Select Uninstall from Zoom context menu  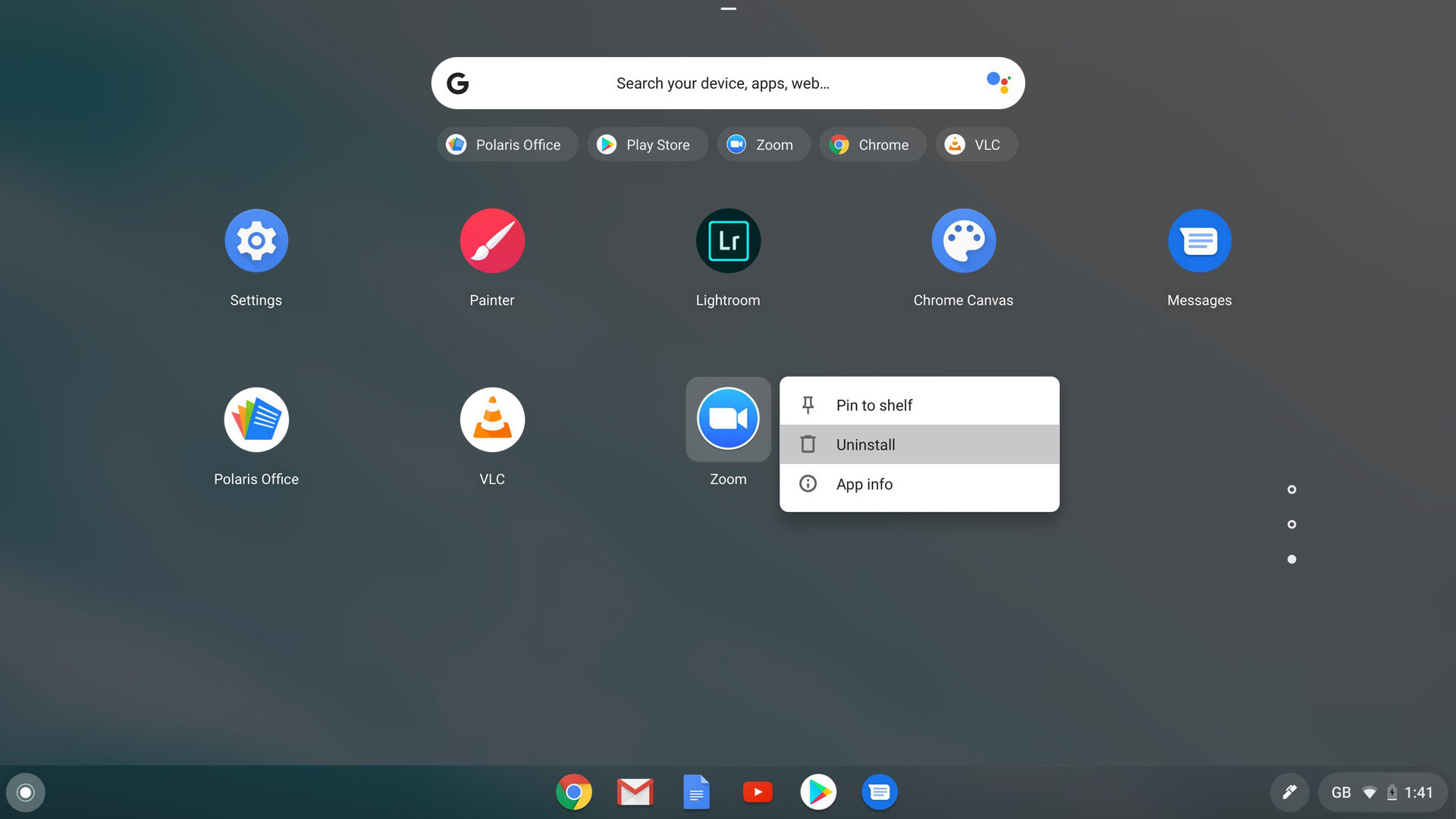864,444
